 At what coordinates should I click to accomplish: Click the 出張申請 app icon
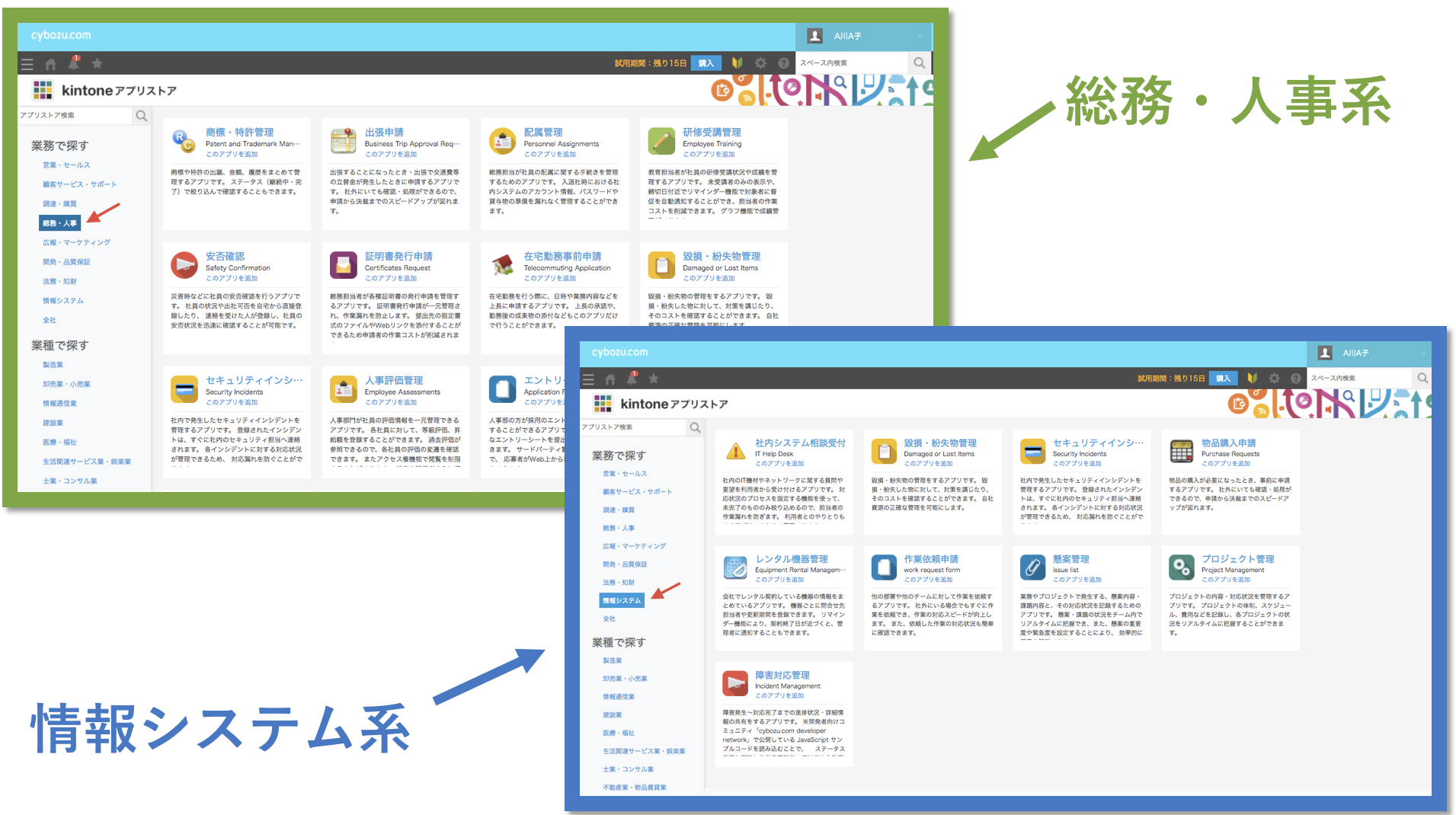coord(343,141)
